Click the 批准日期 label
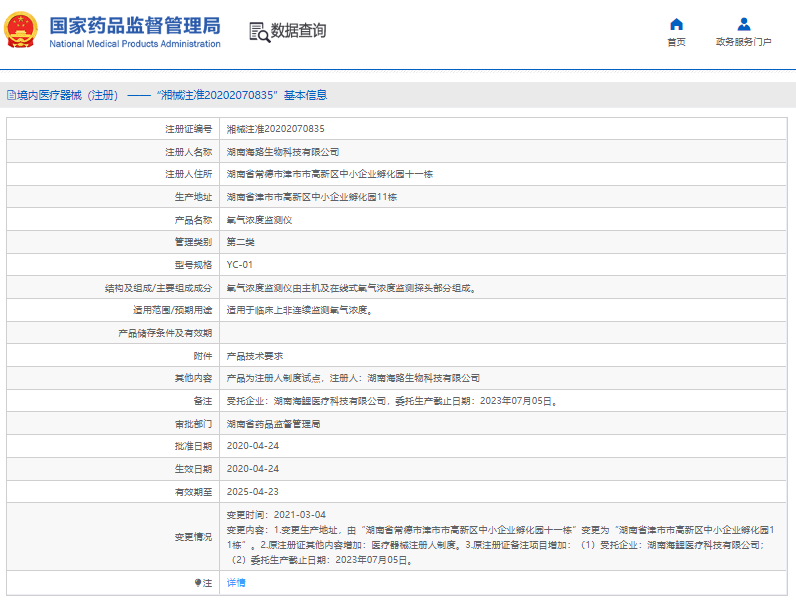Image resolution: width=796 pixels, height=601 pixels. (193, 446)
